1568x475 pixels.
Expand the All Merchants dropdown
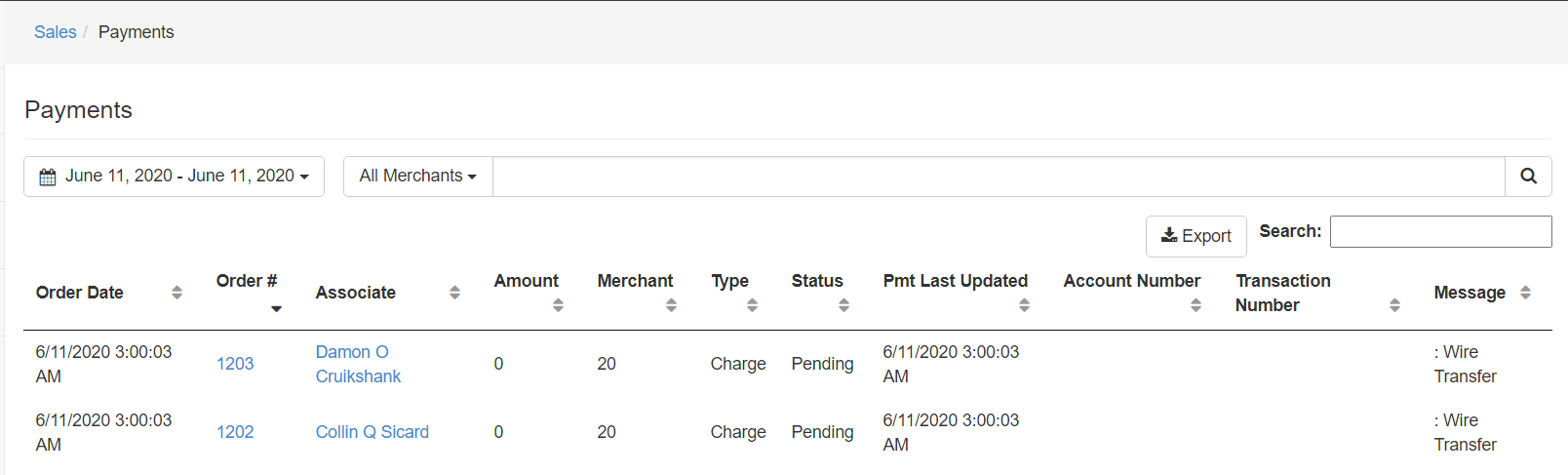click(x=417, y=177)
